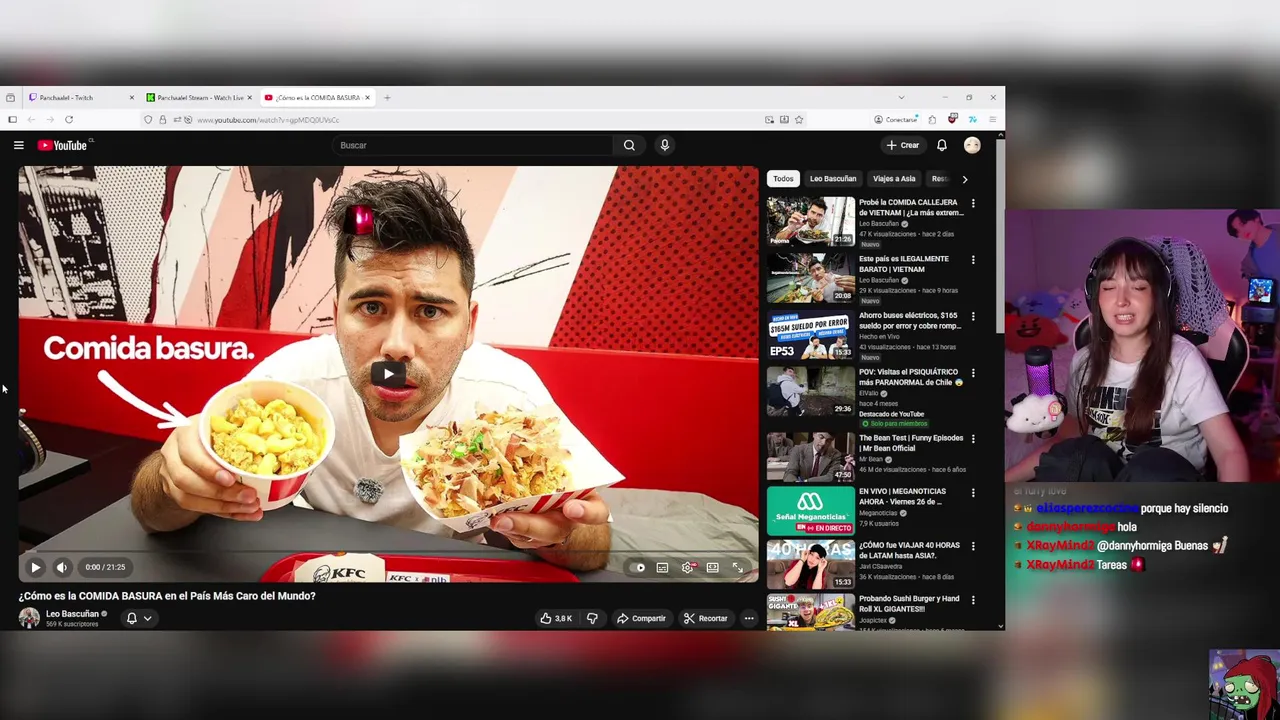
Task: Play the video with the bottom play button
Action: 35,567
